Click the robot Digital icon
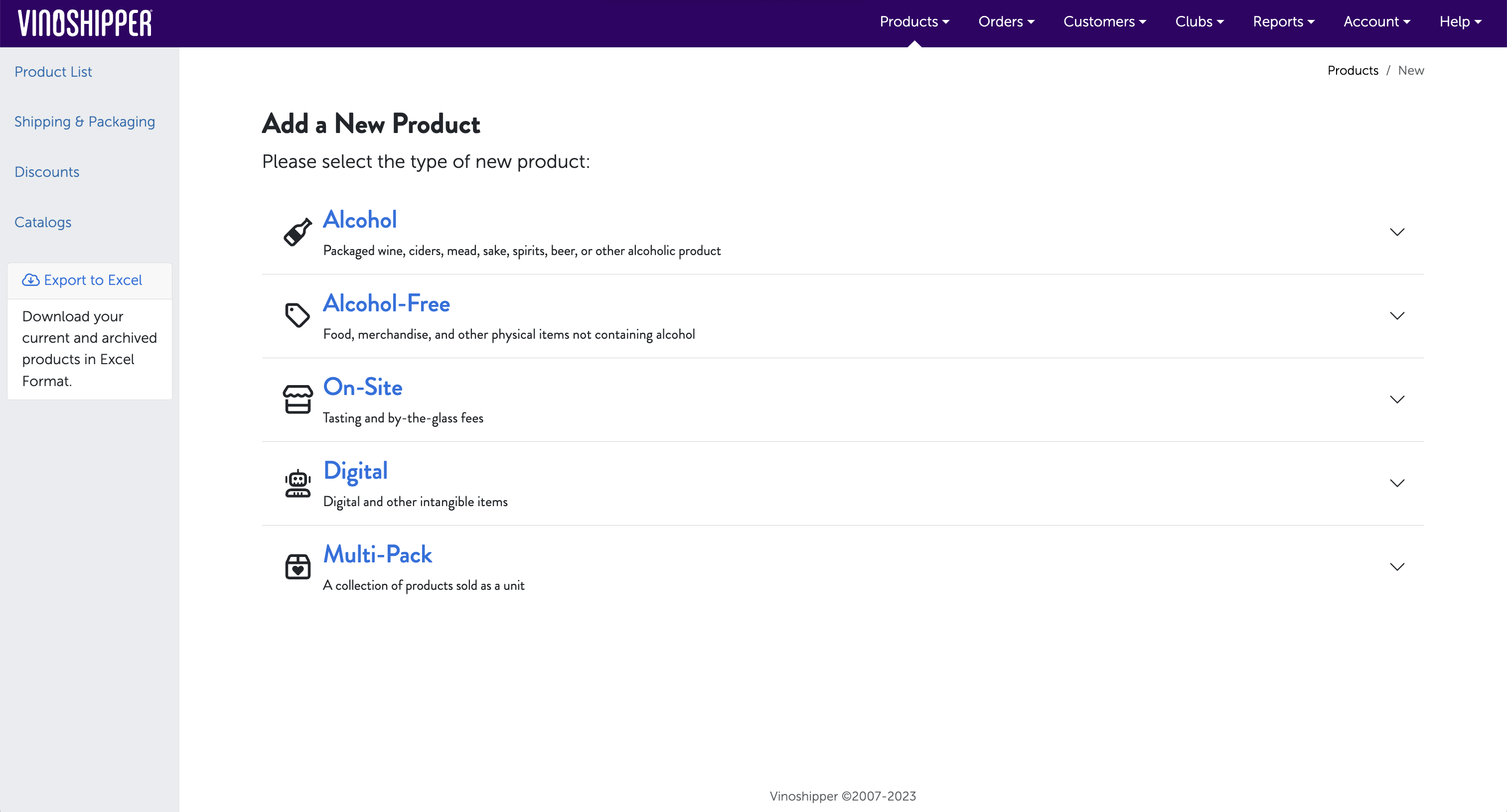The image size is (1507, 812). point(297,483)
